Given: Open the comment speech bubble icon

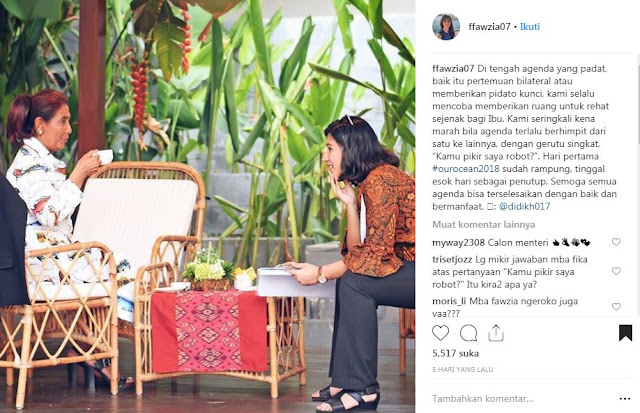Looking at the screenshot, I should [x=468, y=333].
